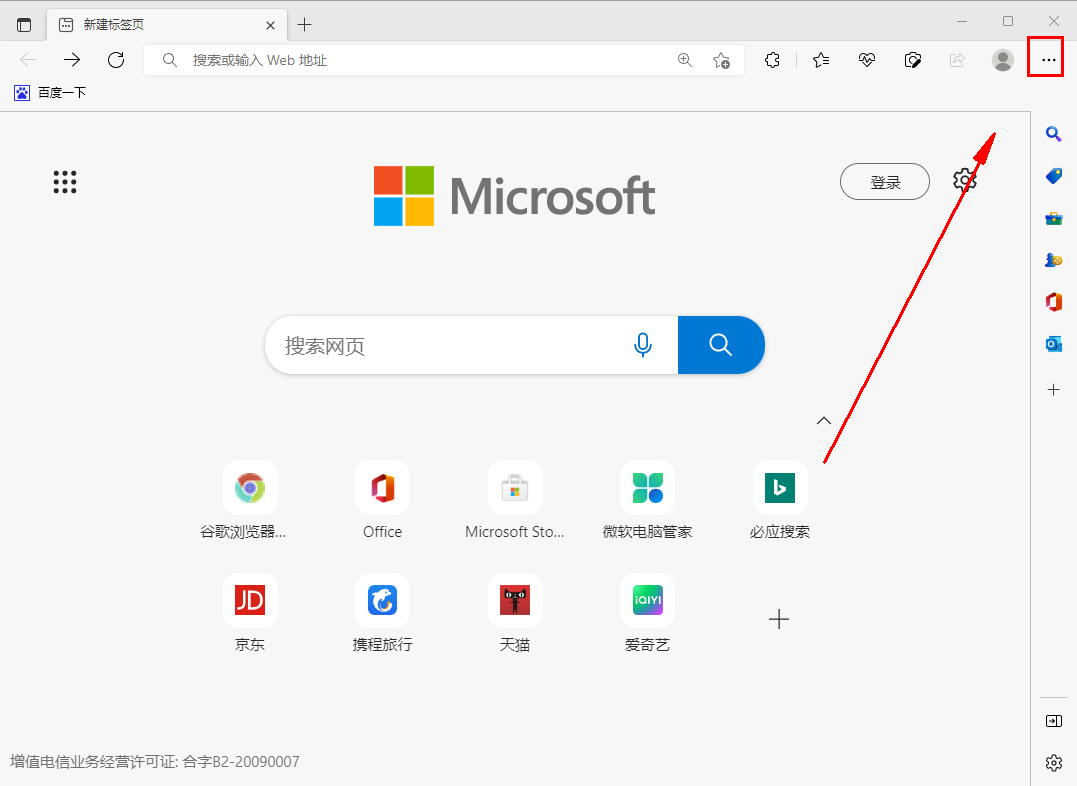Open the apps grid launcher icon

pos(65,182)
